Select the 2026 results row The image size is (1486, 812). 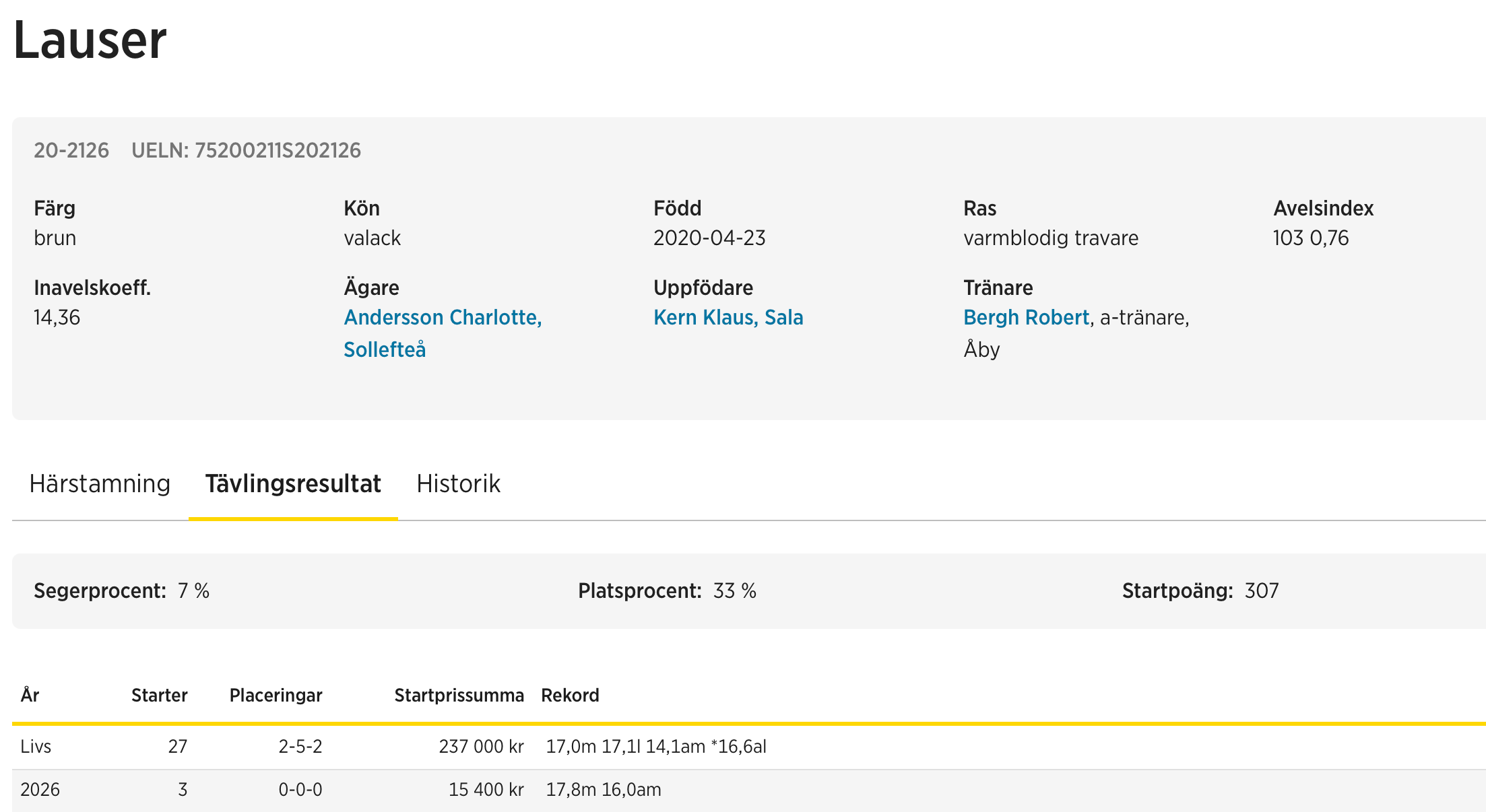(40, 790)
